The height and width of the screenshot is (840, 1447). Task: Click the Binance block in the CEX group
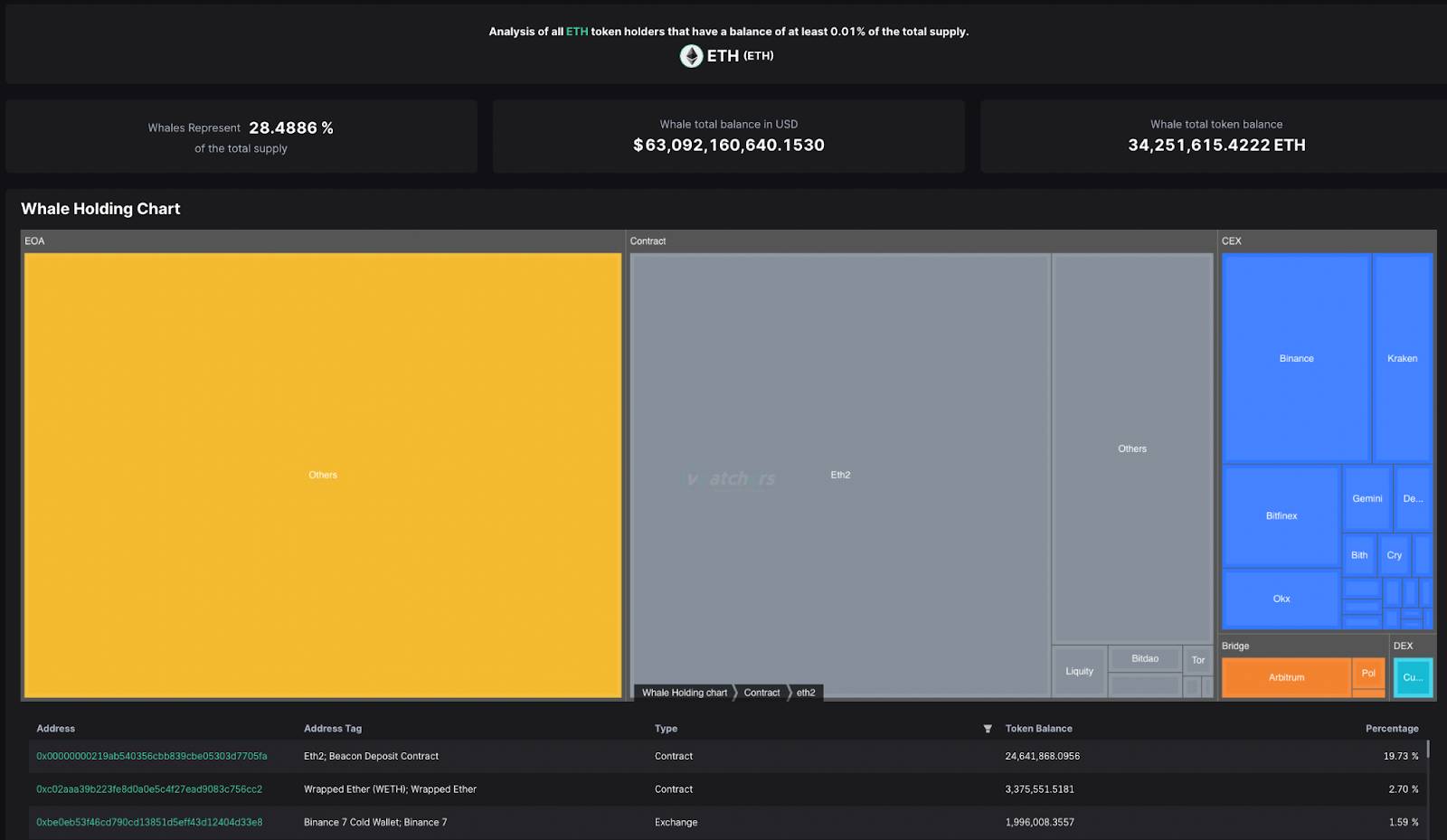[1296, 358]
